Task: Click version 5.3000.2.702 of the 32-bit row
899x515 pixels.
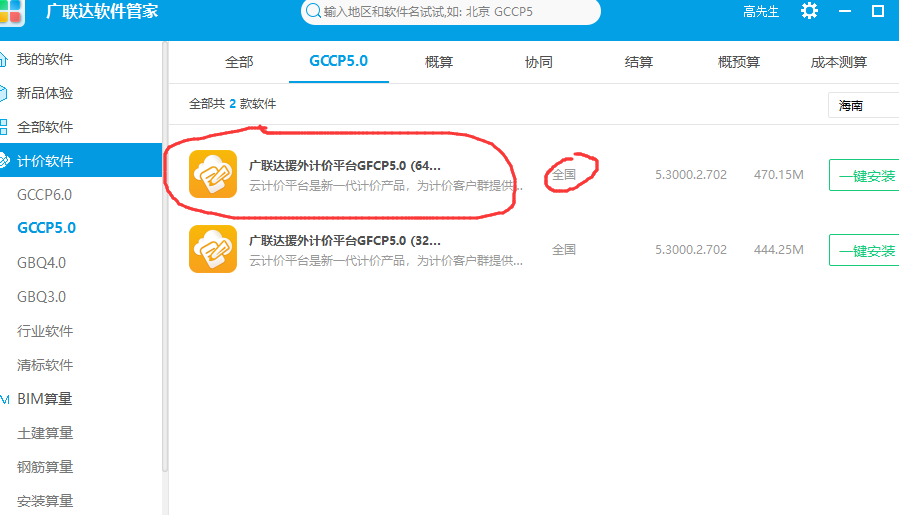Action: pos(691,249)
